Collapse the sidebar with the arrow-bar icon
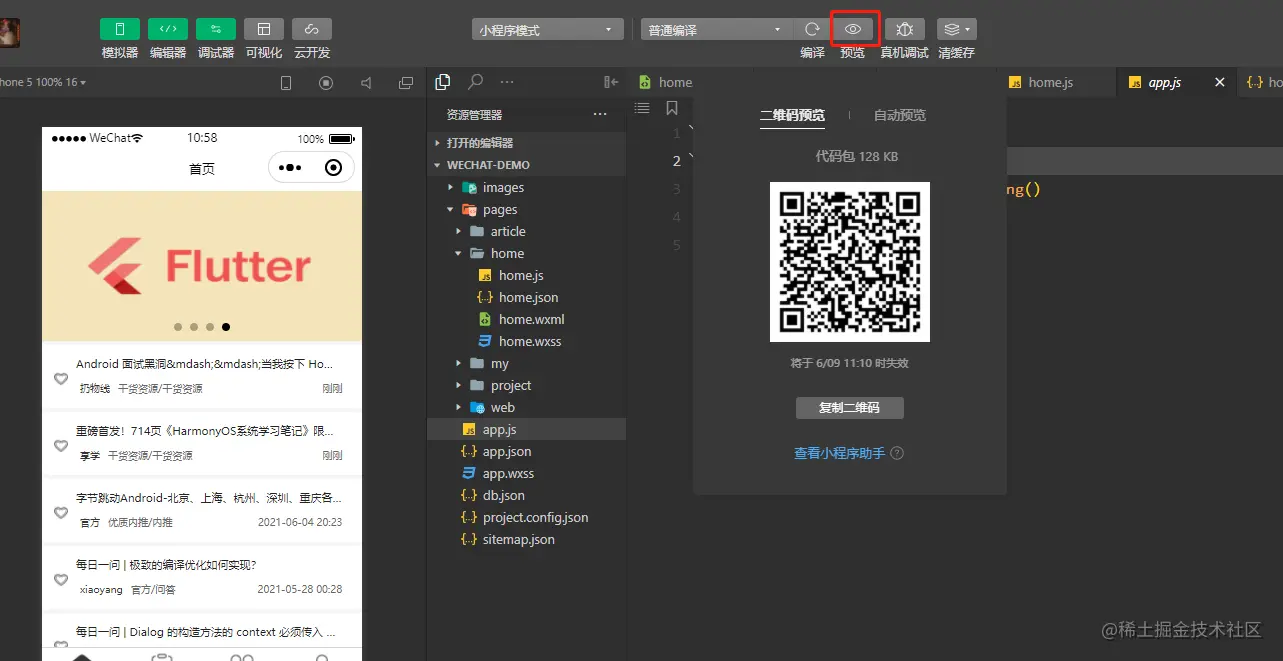1283x661 pixels. click(611, 82)
